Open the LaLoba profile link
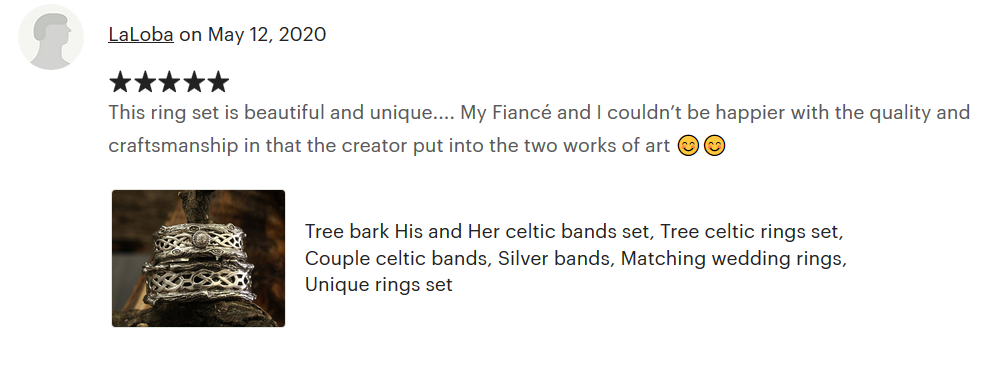This screenshot has height=386, width=995. pos(141,34)
